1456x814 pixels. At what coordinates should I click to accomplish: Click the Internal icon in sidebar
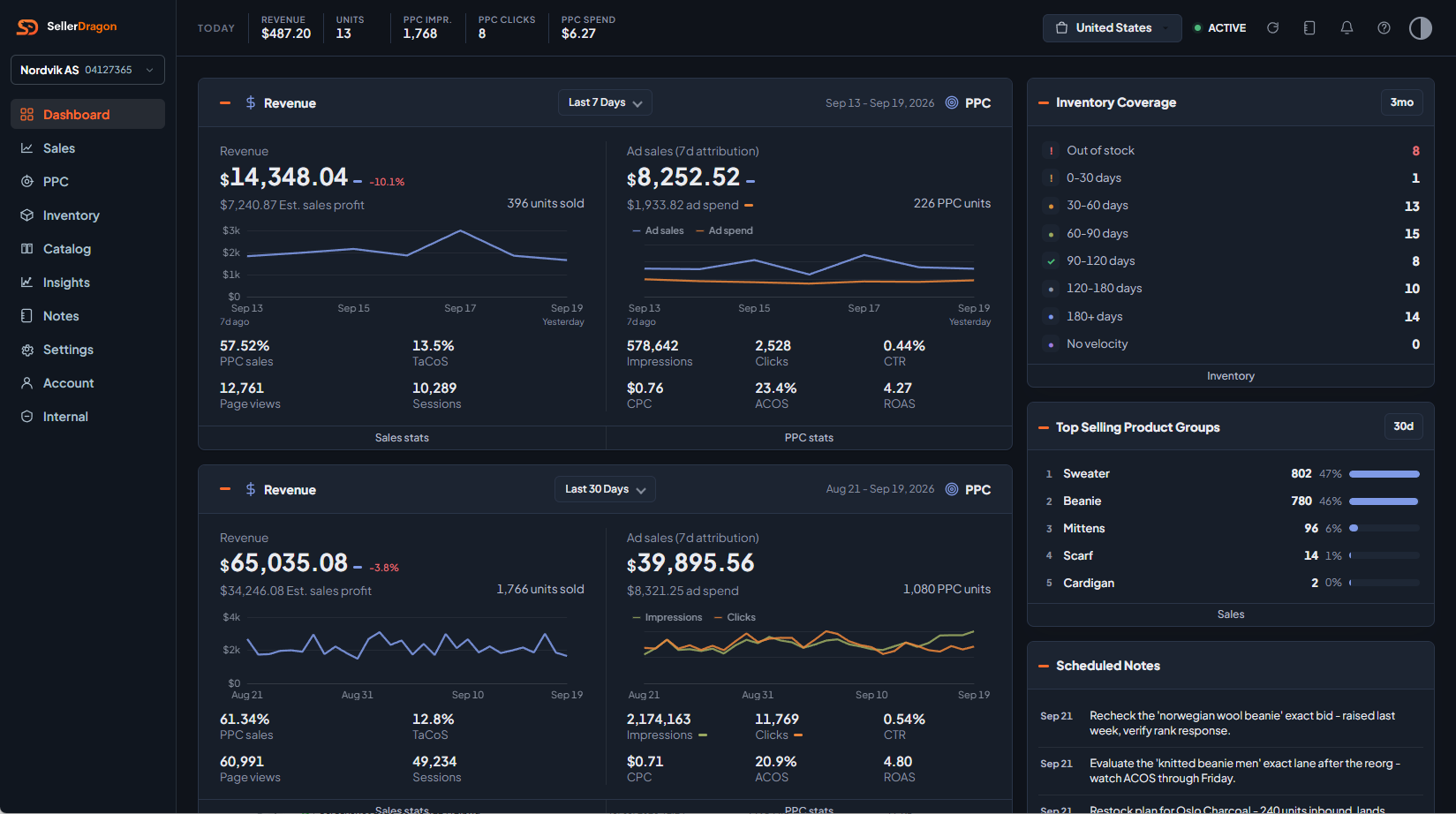click(26, 417)
